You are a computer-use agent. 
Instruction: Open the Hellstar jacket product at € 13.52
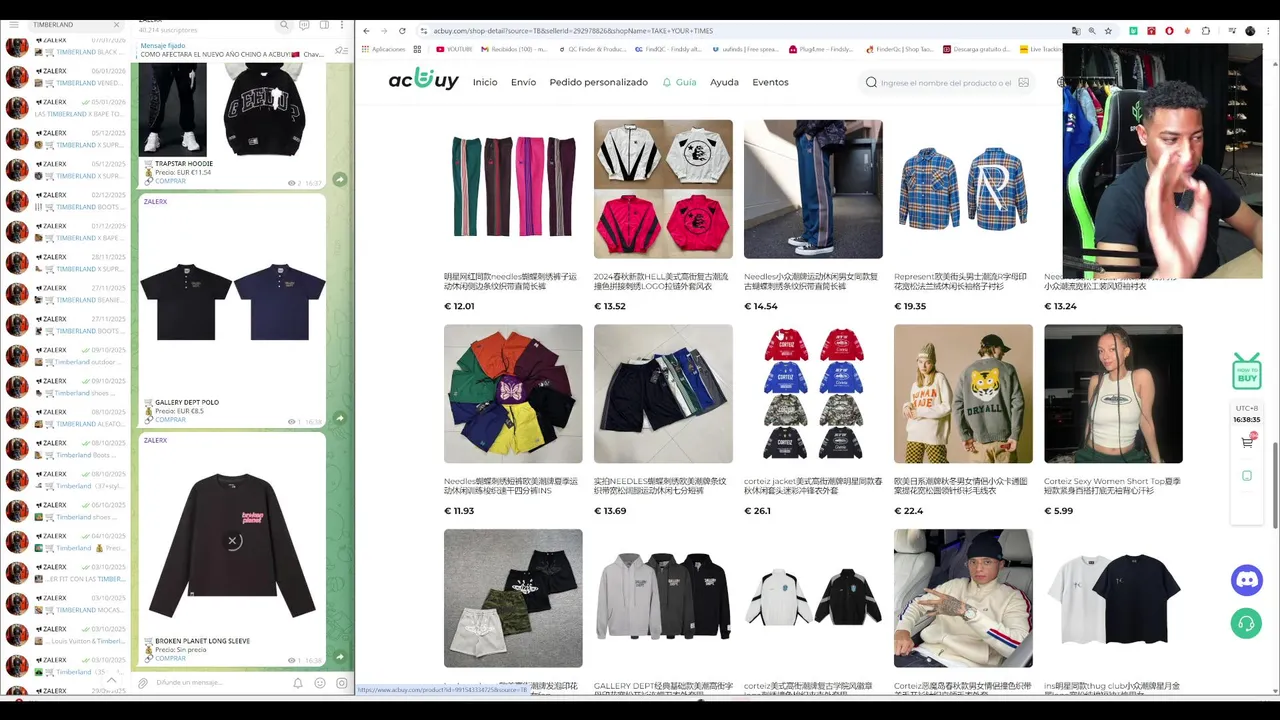(x=663, y=189)
